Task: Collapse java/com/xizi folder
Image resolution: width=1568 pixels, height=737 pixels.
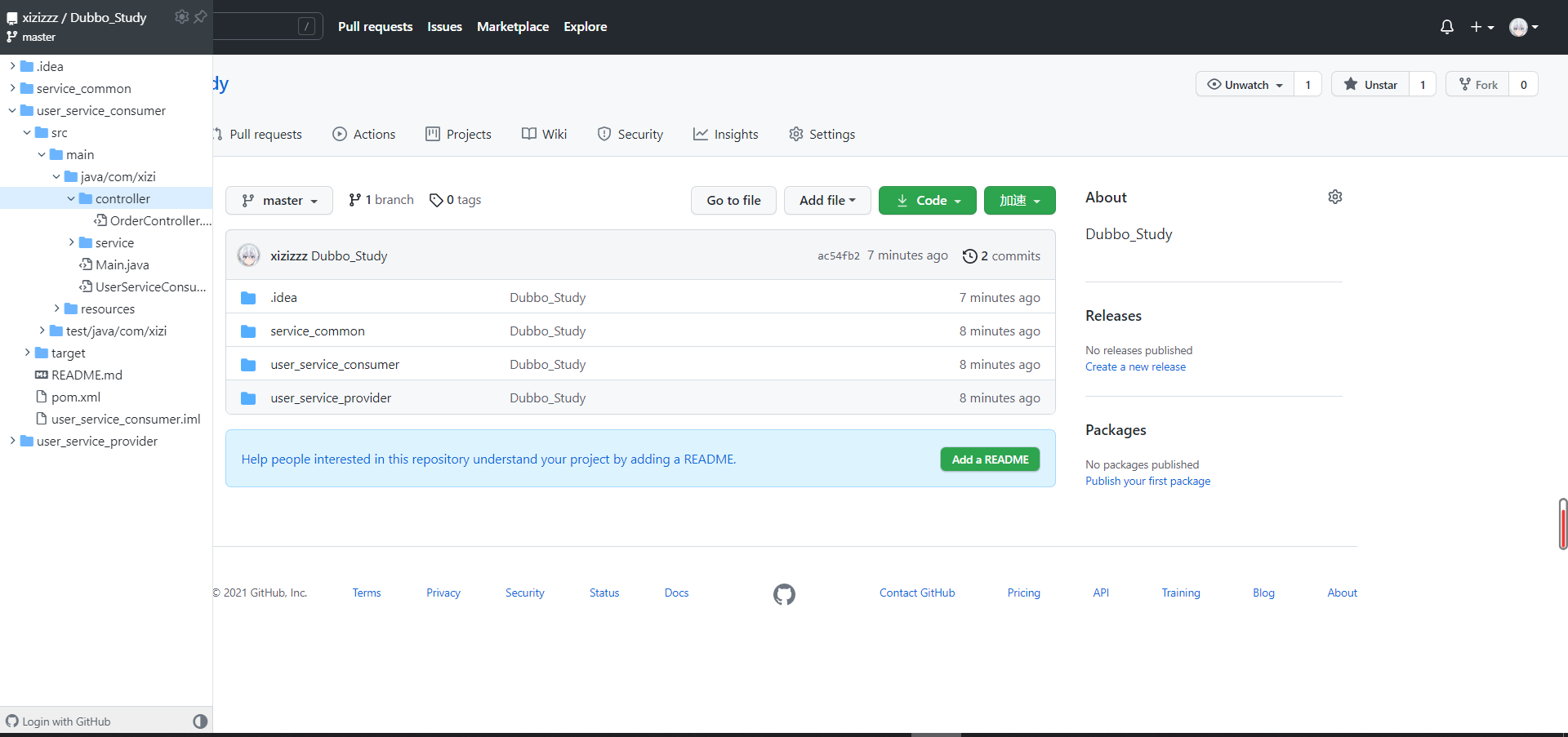Action: pos(56,176)
